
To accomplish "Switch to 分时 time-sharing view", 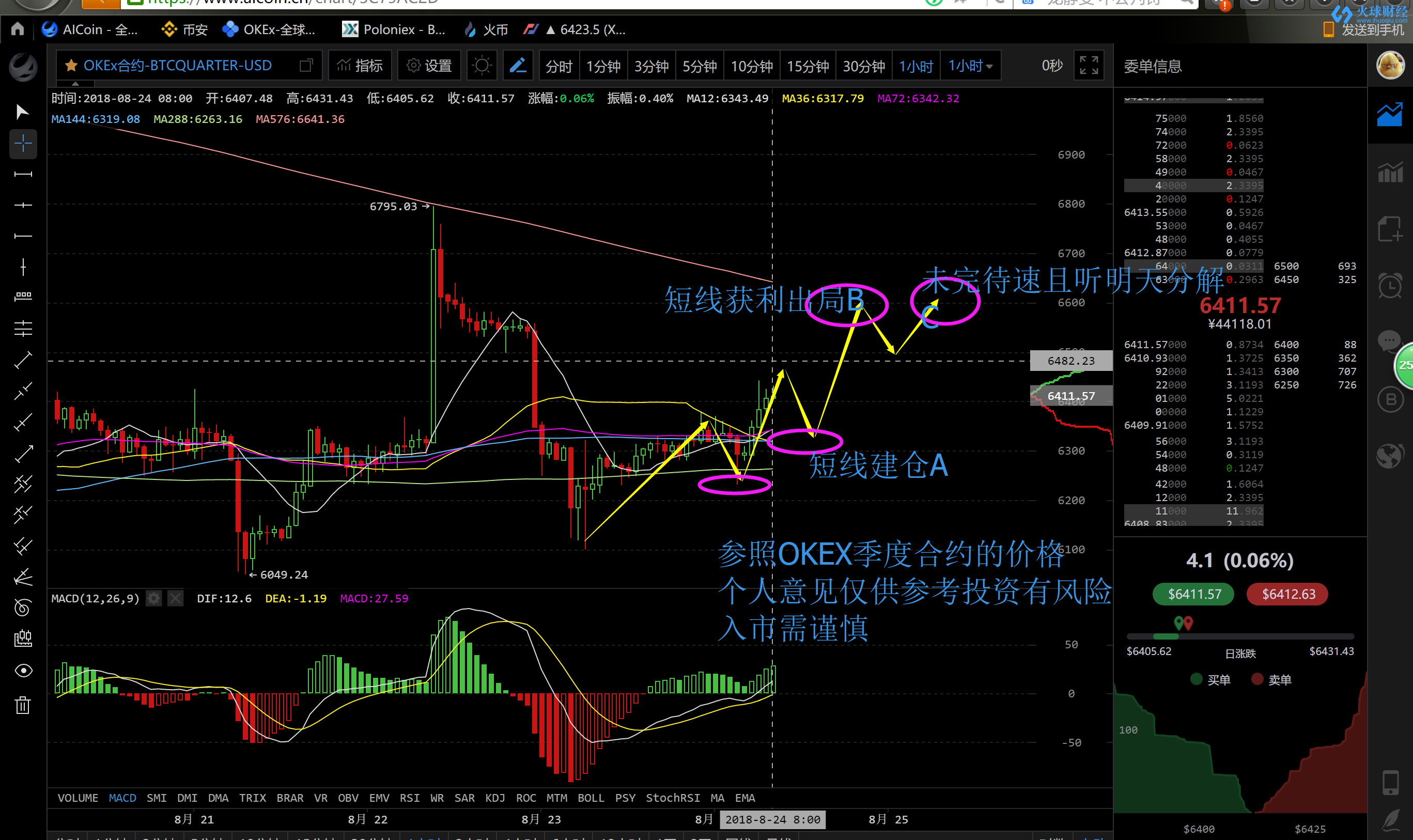I will tap(559, 66).
